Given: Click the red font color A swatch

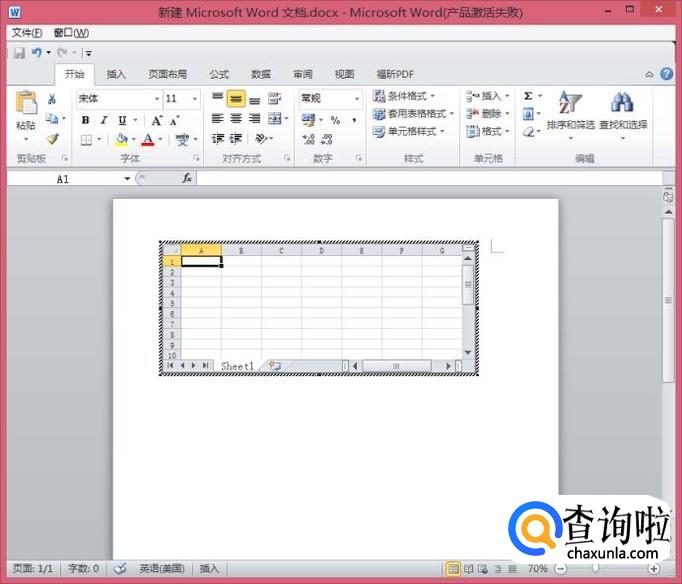Looking at the screenshot, I should point(148,140).
